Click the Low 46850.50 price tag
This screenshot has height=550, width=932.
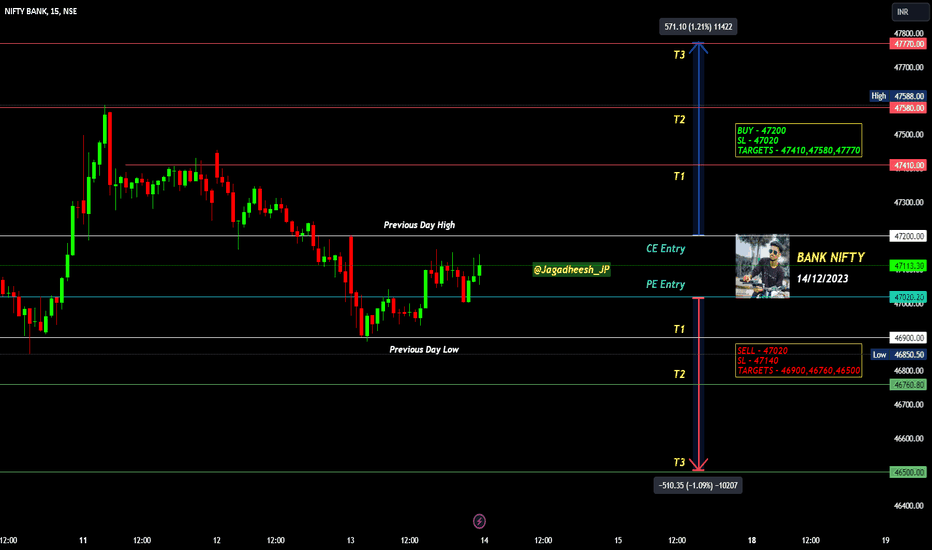tap(899, 354)
